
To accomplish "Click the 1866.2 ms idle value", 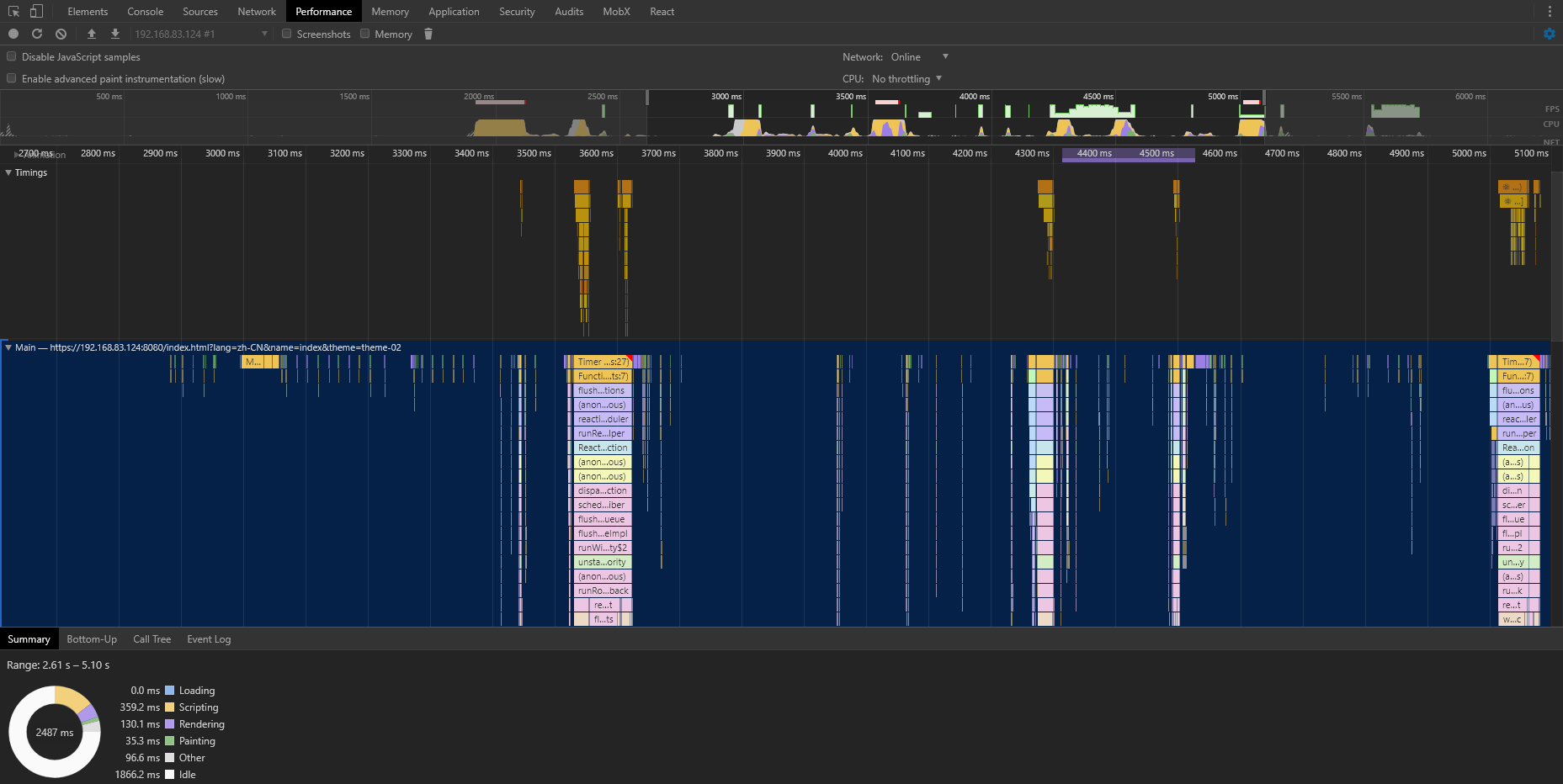I will click(x=137, y=775).
